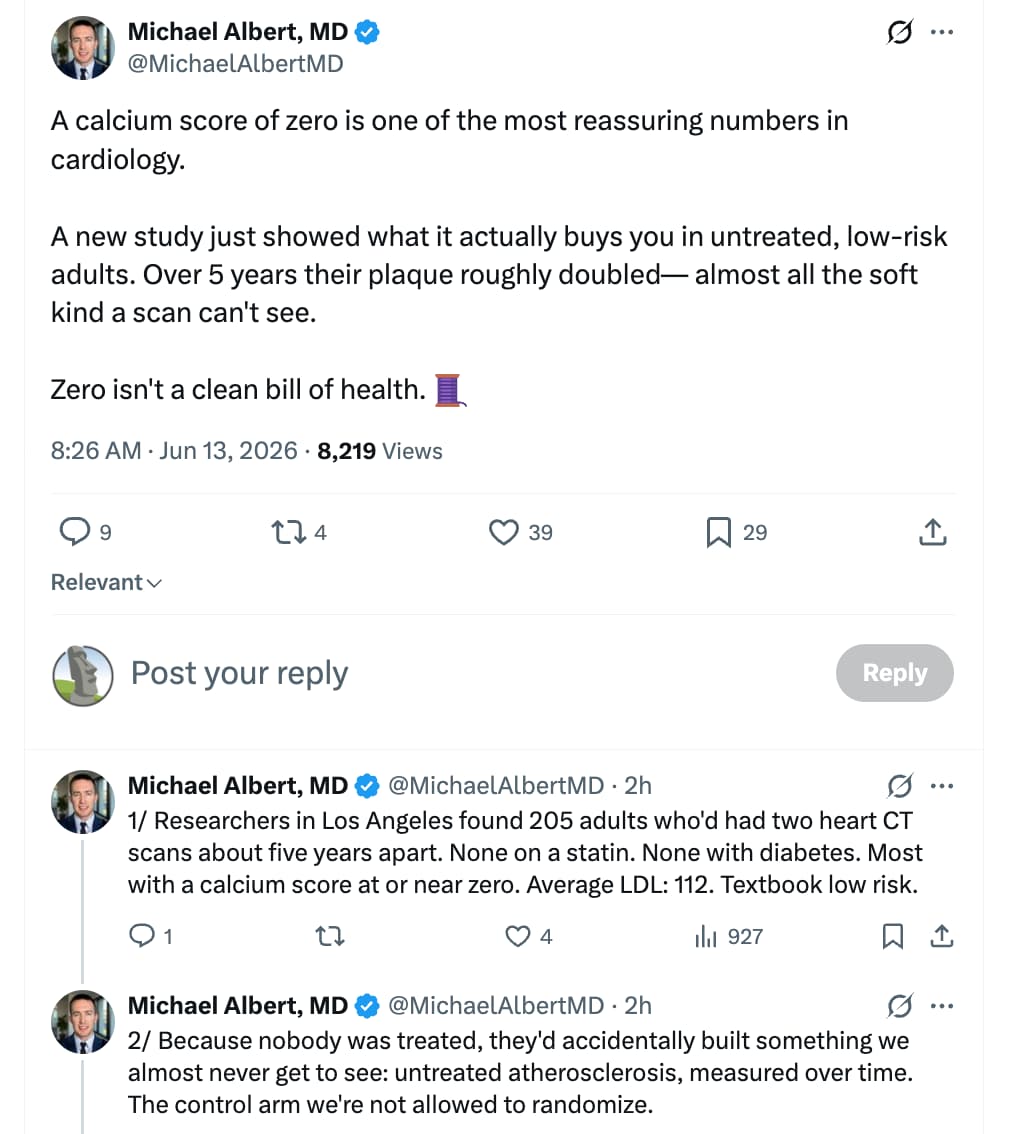The image size is (1030, 1134).
Task: Repost thread post 1/ about the Los Angeles researchers
Action: click(x=331, y=937)
